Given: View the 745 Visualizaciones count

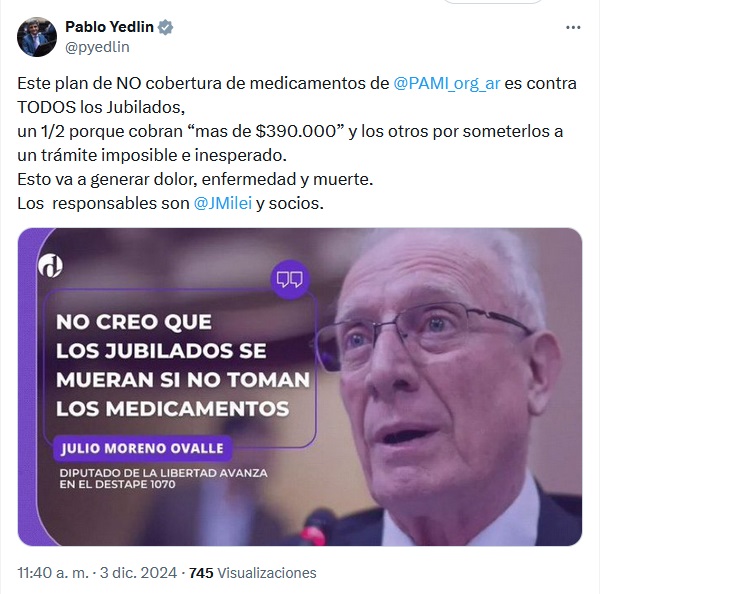Looking at the screenshot, I should (253, 573).
